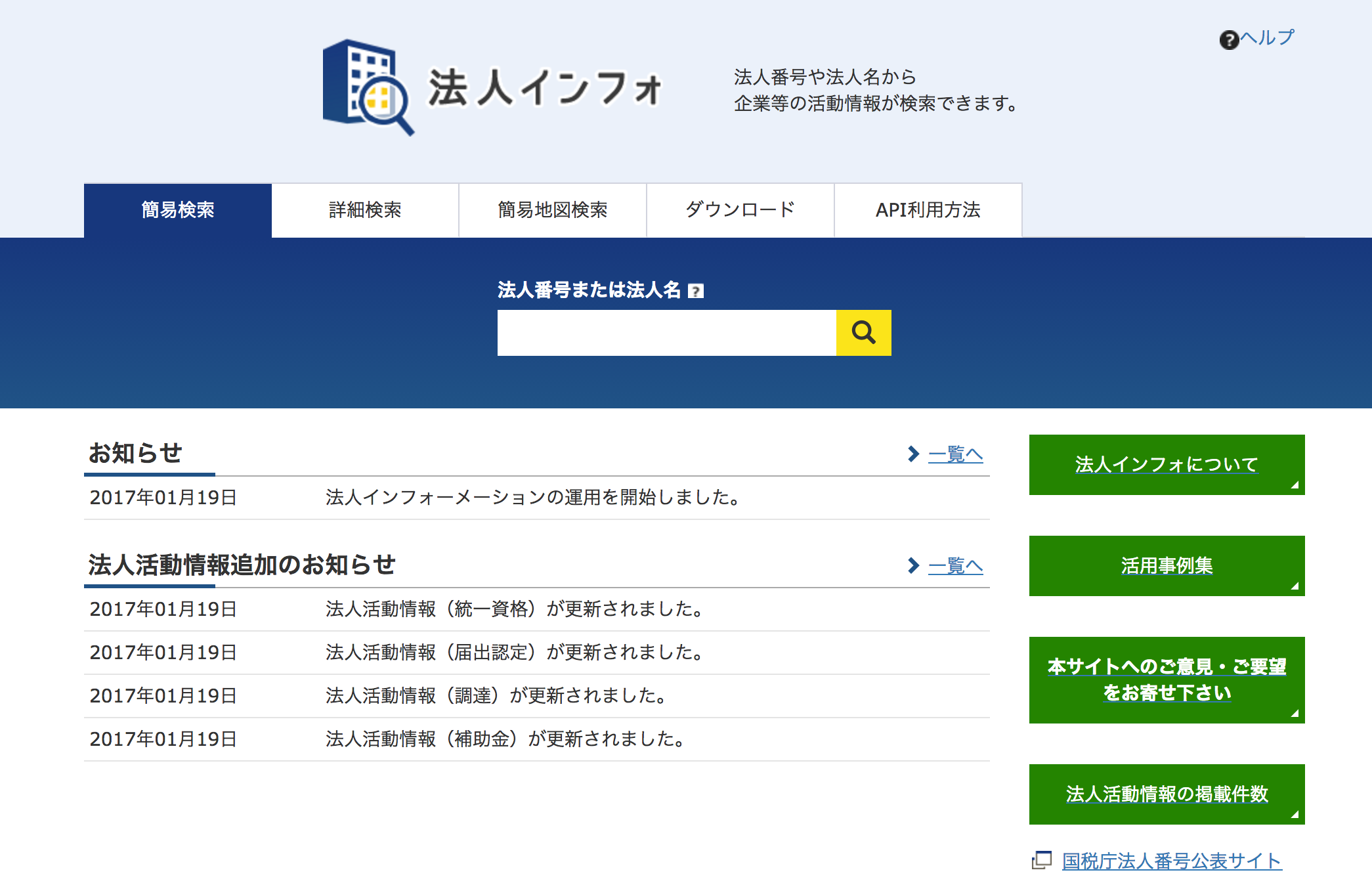
Task: Select the 簡易検索 tab
Action: coord(178,210)
